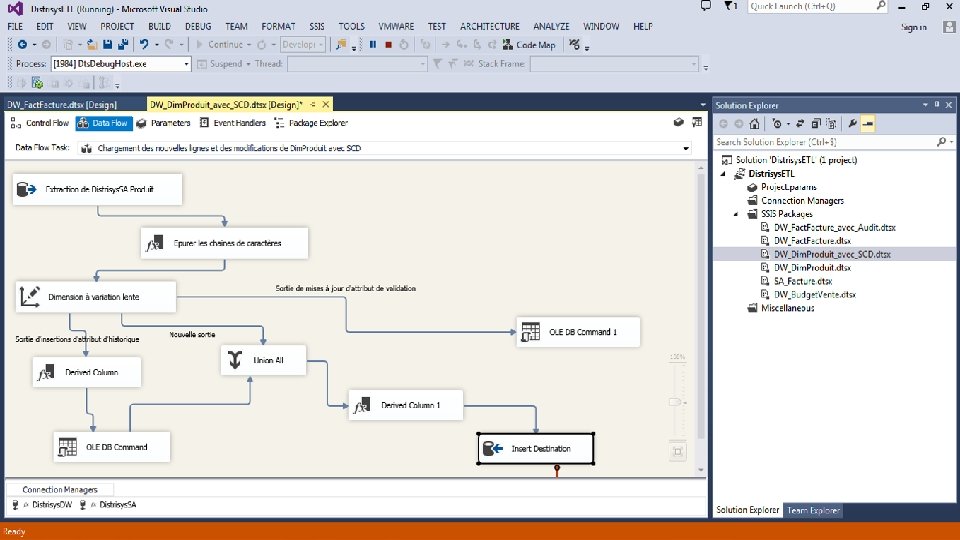Screen dimensions: 960x540
Task: Click the Save icon in toolbar
Action: coord(108,45)
